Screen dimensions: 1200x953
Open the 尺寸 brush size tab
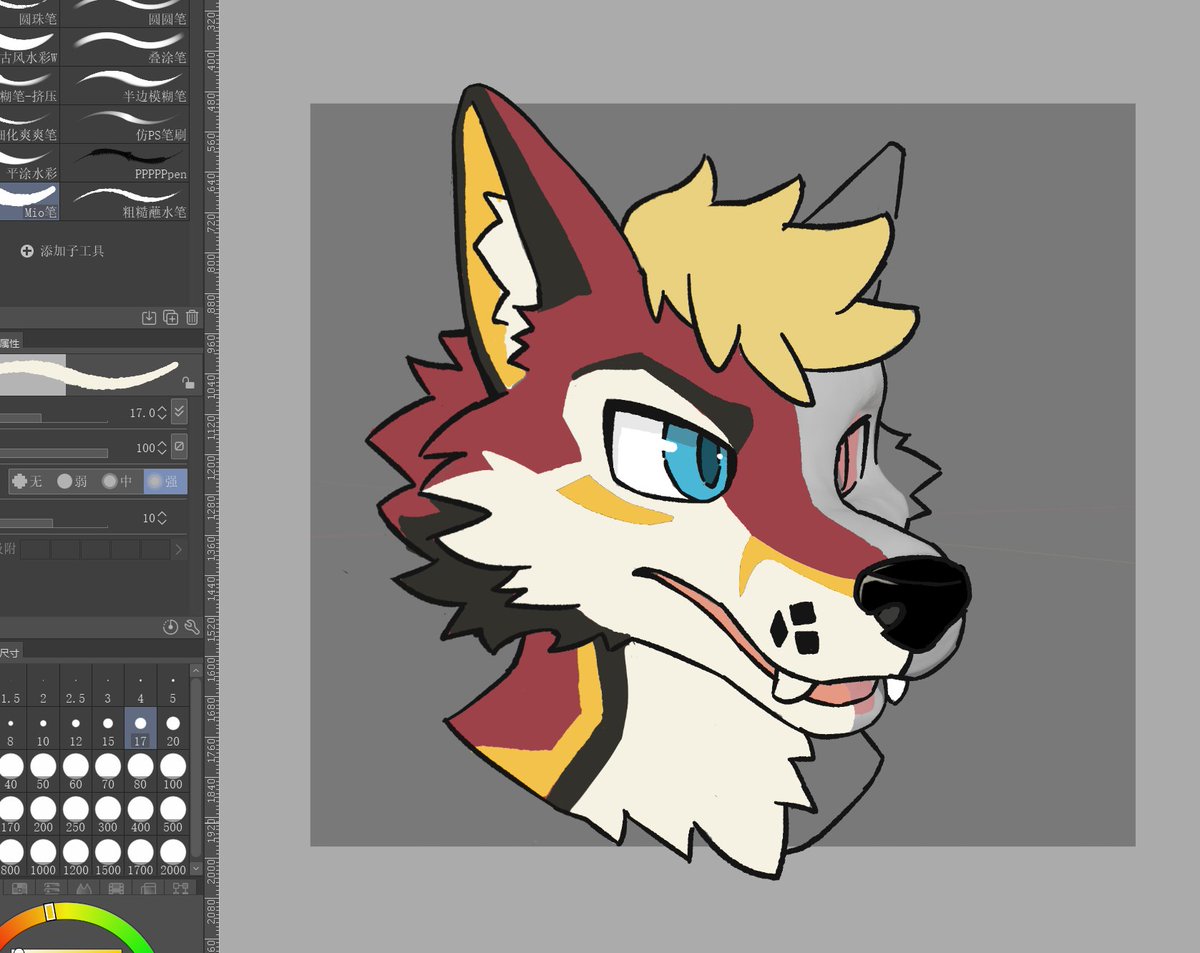point(10,652)
